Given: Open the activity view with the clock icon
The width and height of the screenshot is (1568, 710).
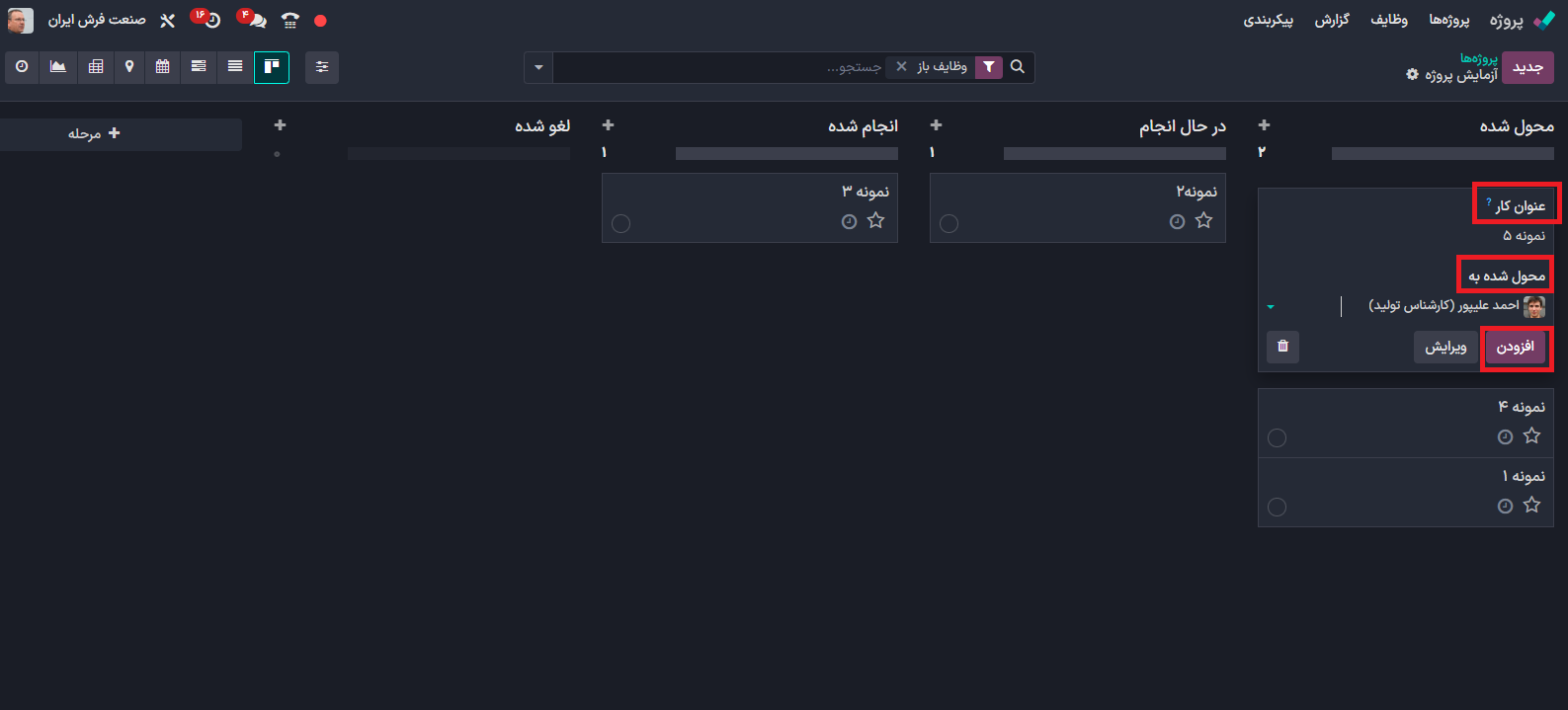Looking at the screenshot, I should tap(22, 67).
